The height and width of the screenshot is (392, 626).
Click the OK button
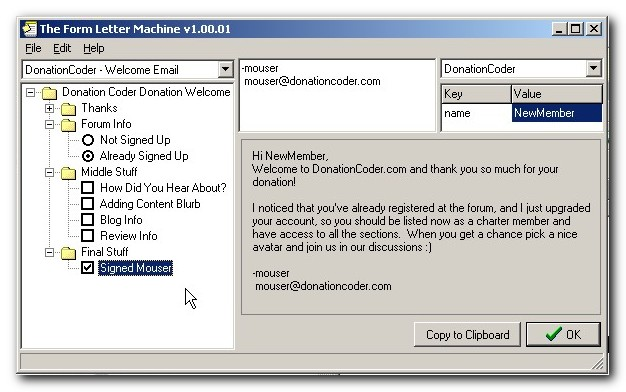coord(563,335)
